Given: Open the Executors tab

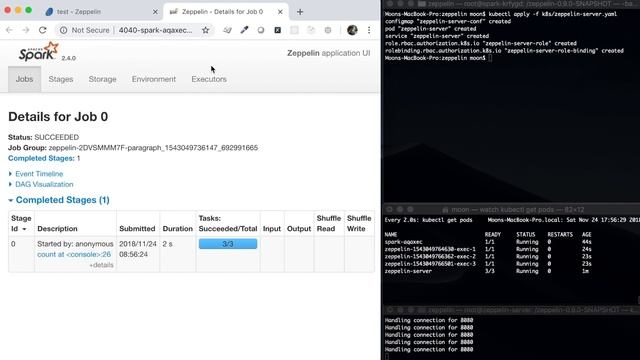Looking at the screenshot, I should [x=209, y=79].
